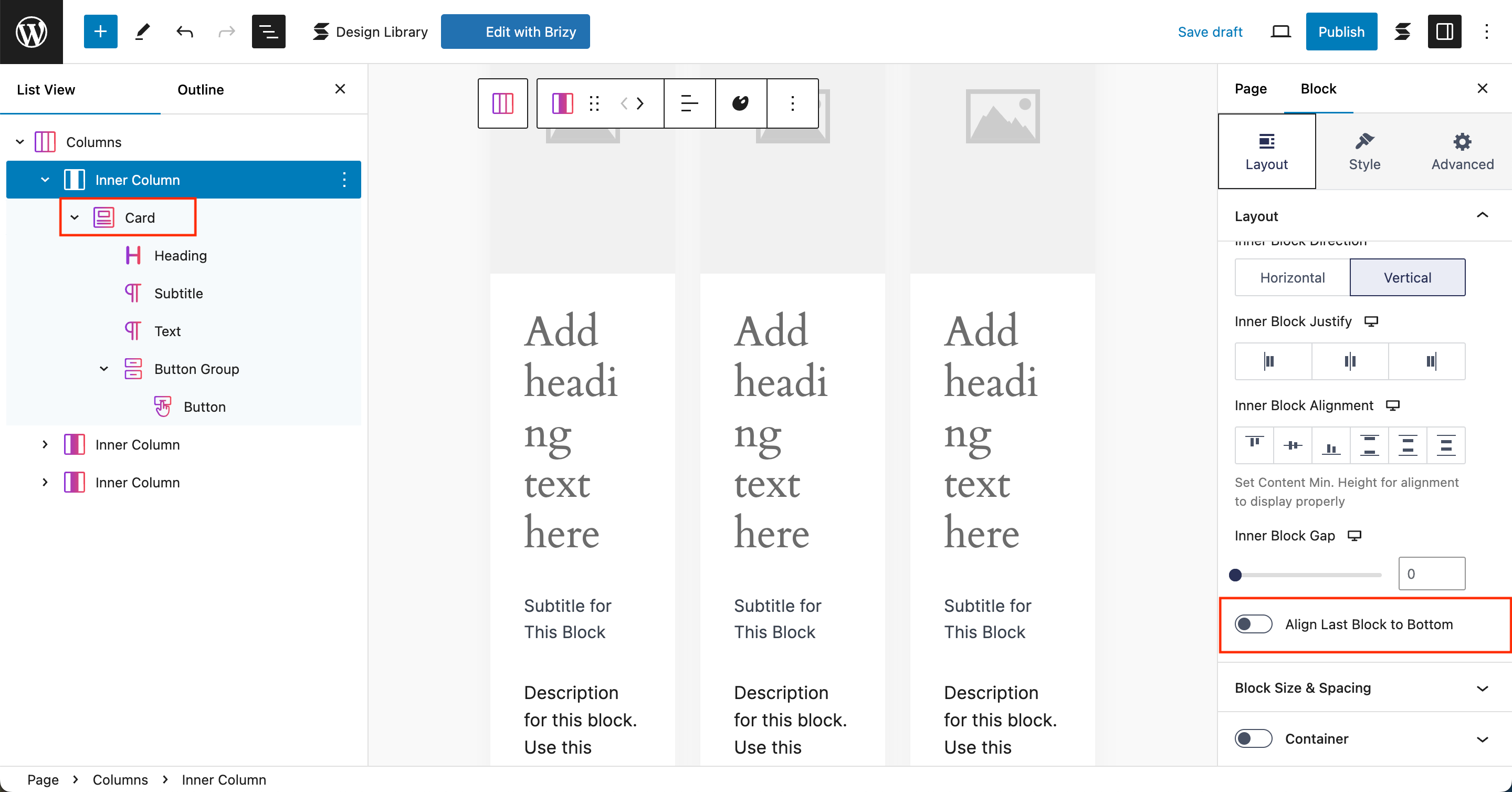The height and width of the screenshot is (792, 1512).
Task: Switch to the Outline tab
Action: [x=200, y=89]
